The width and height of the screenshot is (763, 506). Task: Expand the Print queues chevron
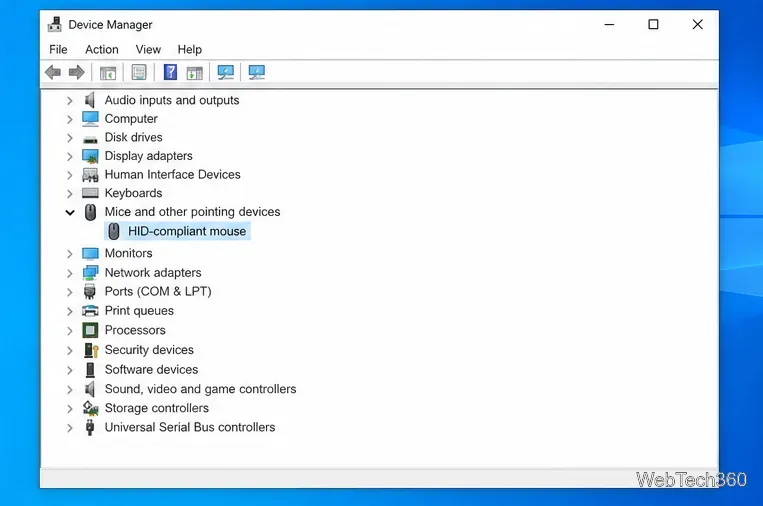[70, 311]
